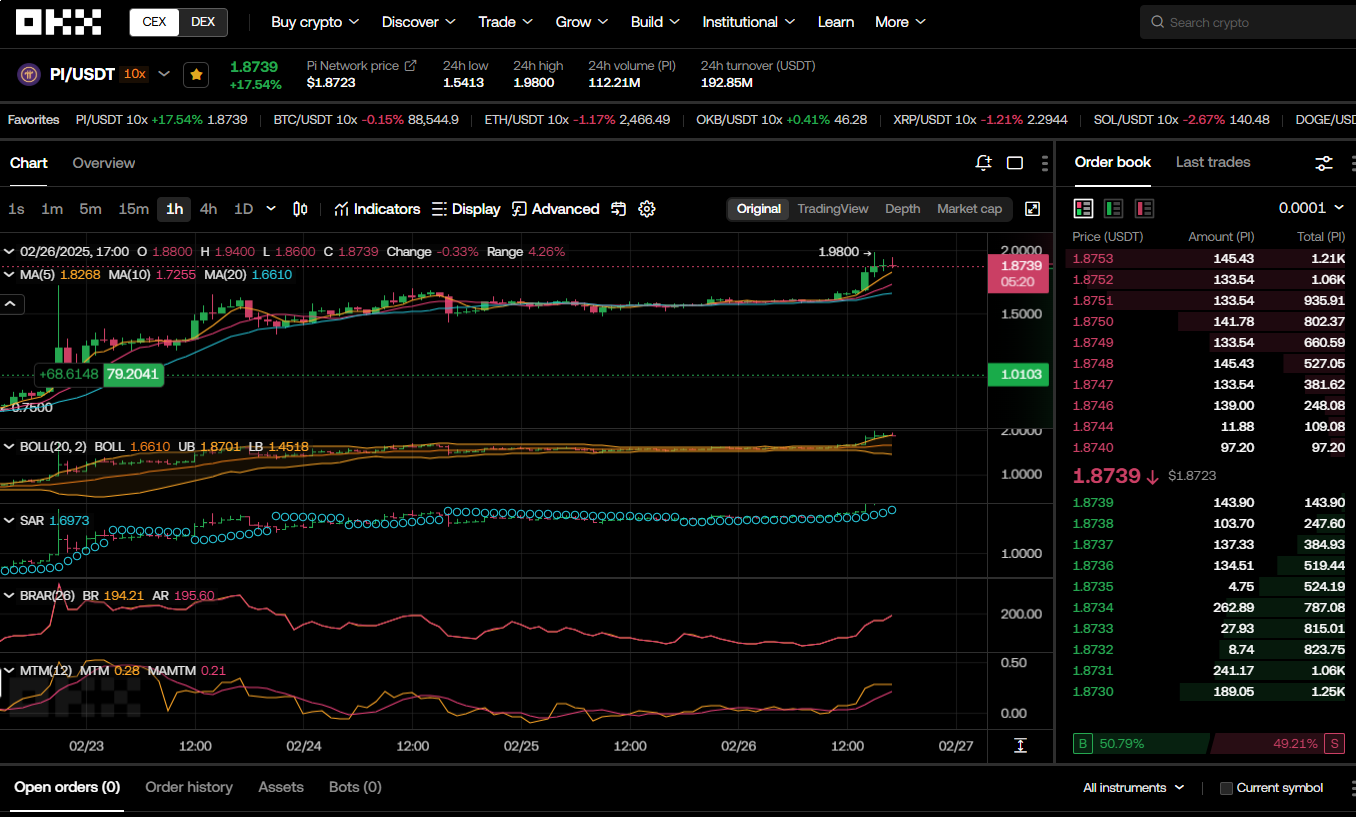Open order book settings sliders icon
This screenshot has width=1356, height=817.
click(1324, 163)
